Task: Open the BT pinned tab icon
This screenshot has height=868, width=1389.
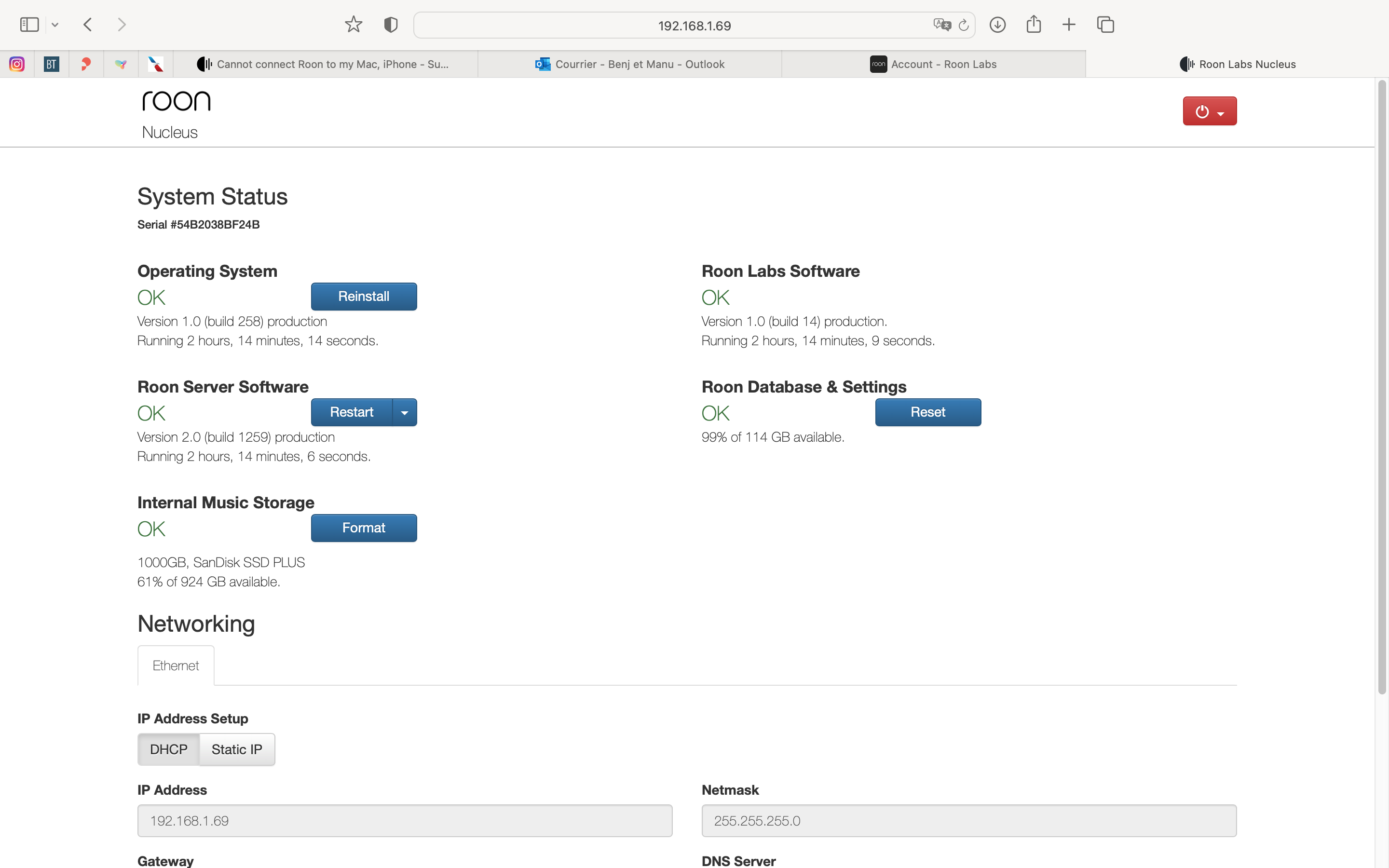Action: [52, 64]
